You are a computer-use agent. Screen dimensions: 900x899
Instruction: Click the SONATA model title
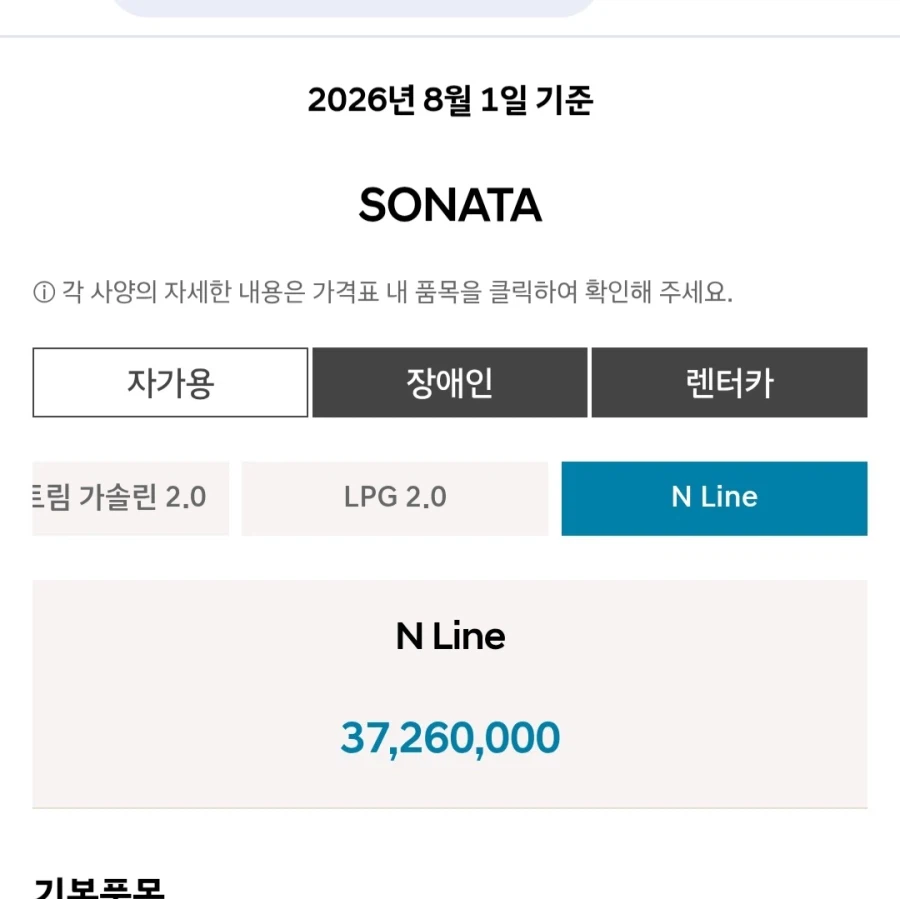(x=451, y=205)
